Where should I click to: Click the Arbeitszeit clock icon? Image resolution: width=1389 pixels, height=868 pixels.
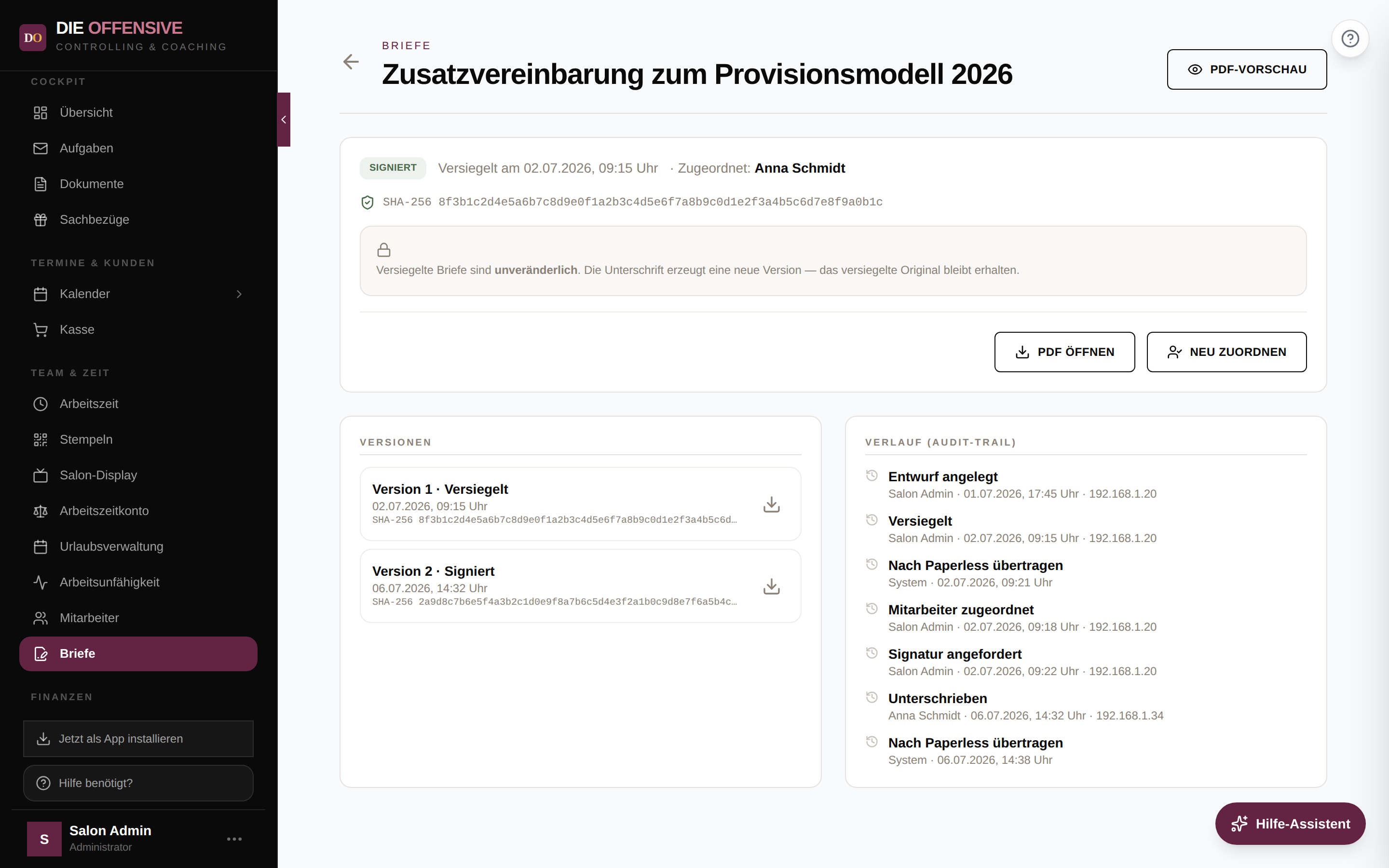[x=40, y=404]
